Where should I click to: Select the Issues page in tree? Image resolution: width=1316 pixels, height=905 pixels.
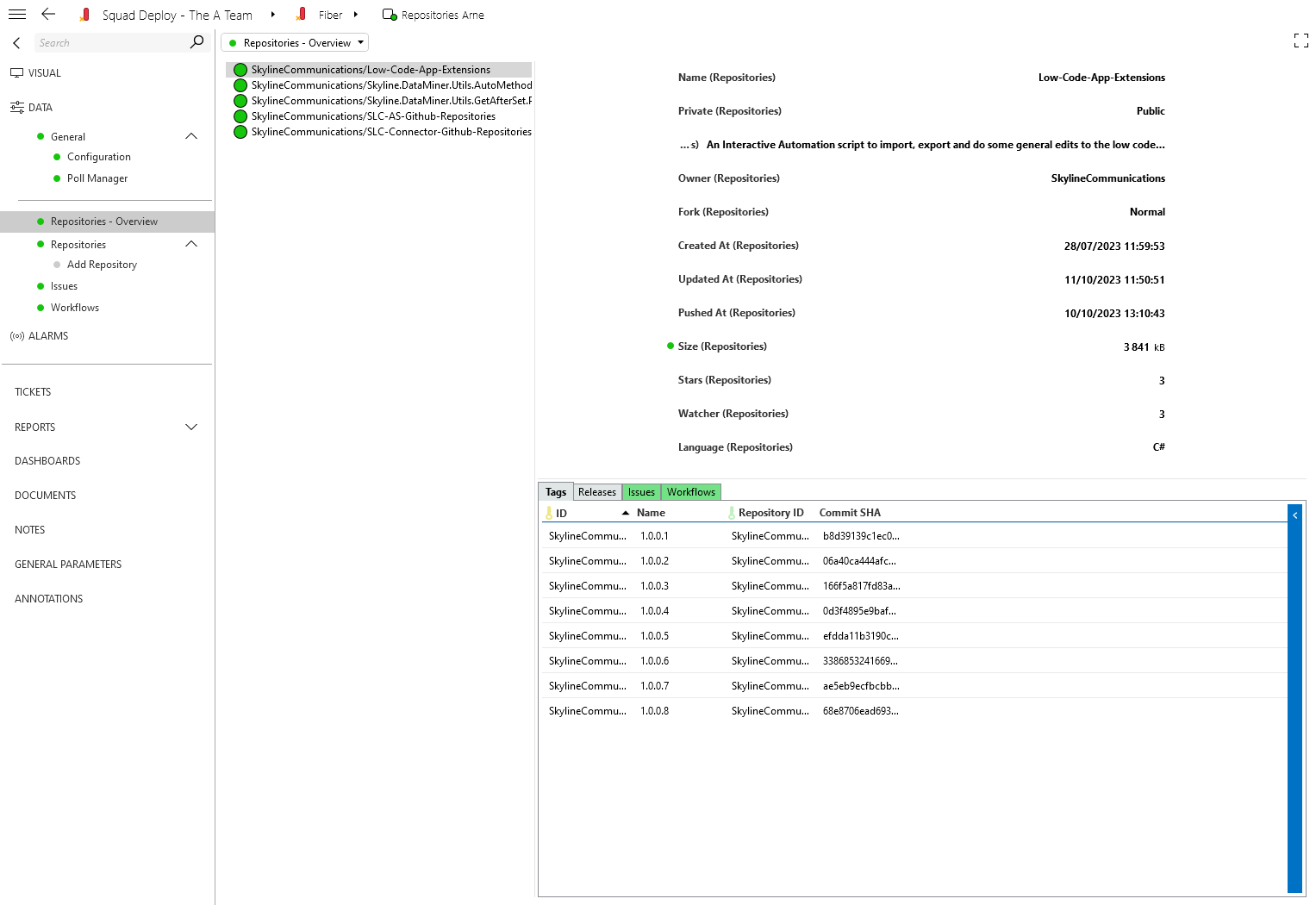[x=64, y=286]
